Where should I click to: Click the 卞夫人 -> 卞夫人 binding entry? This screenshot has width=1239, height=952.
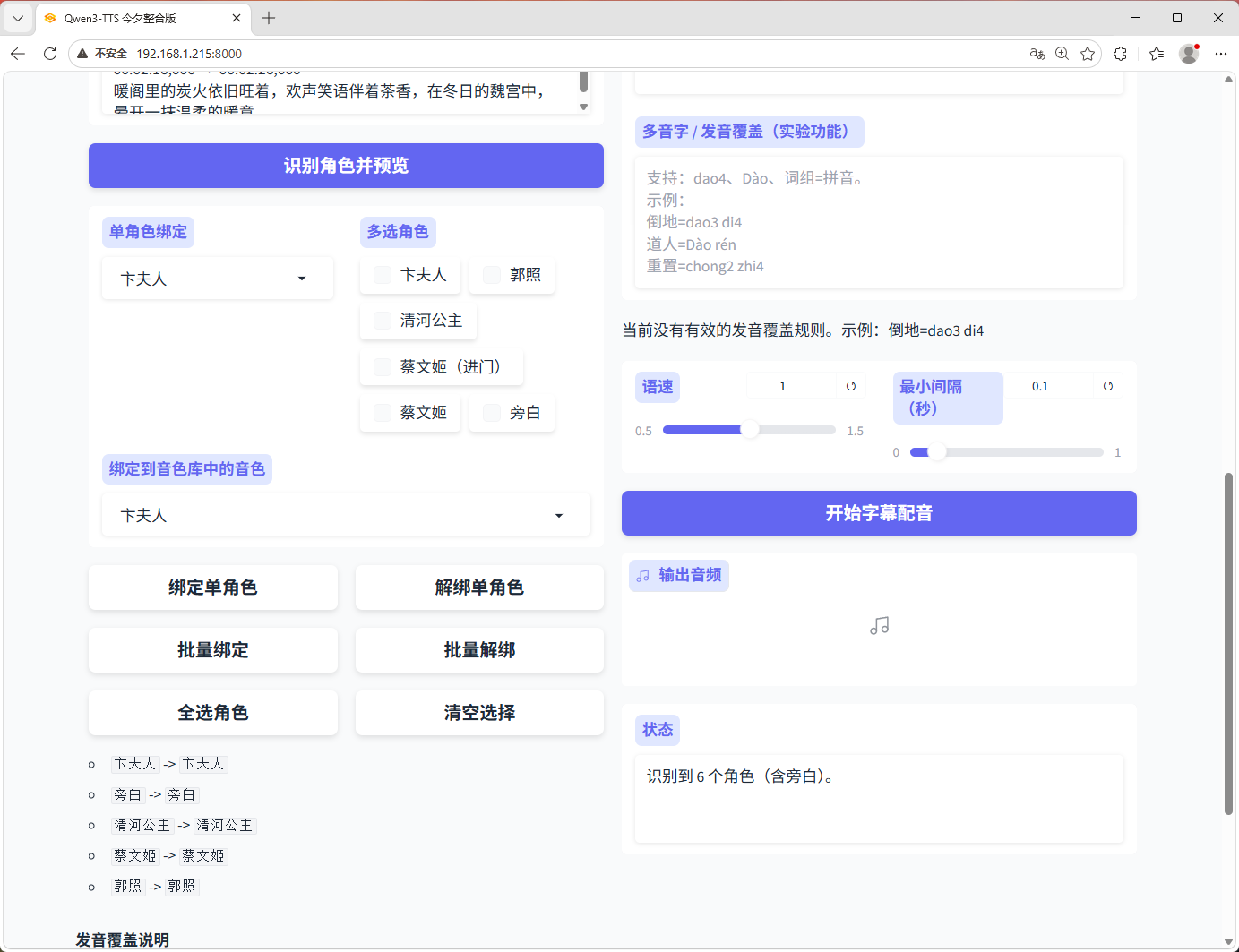pyautogui.click(x=169, y=764)
